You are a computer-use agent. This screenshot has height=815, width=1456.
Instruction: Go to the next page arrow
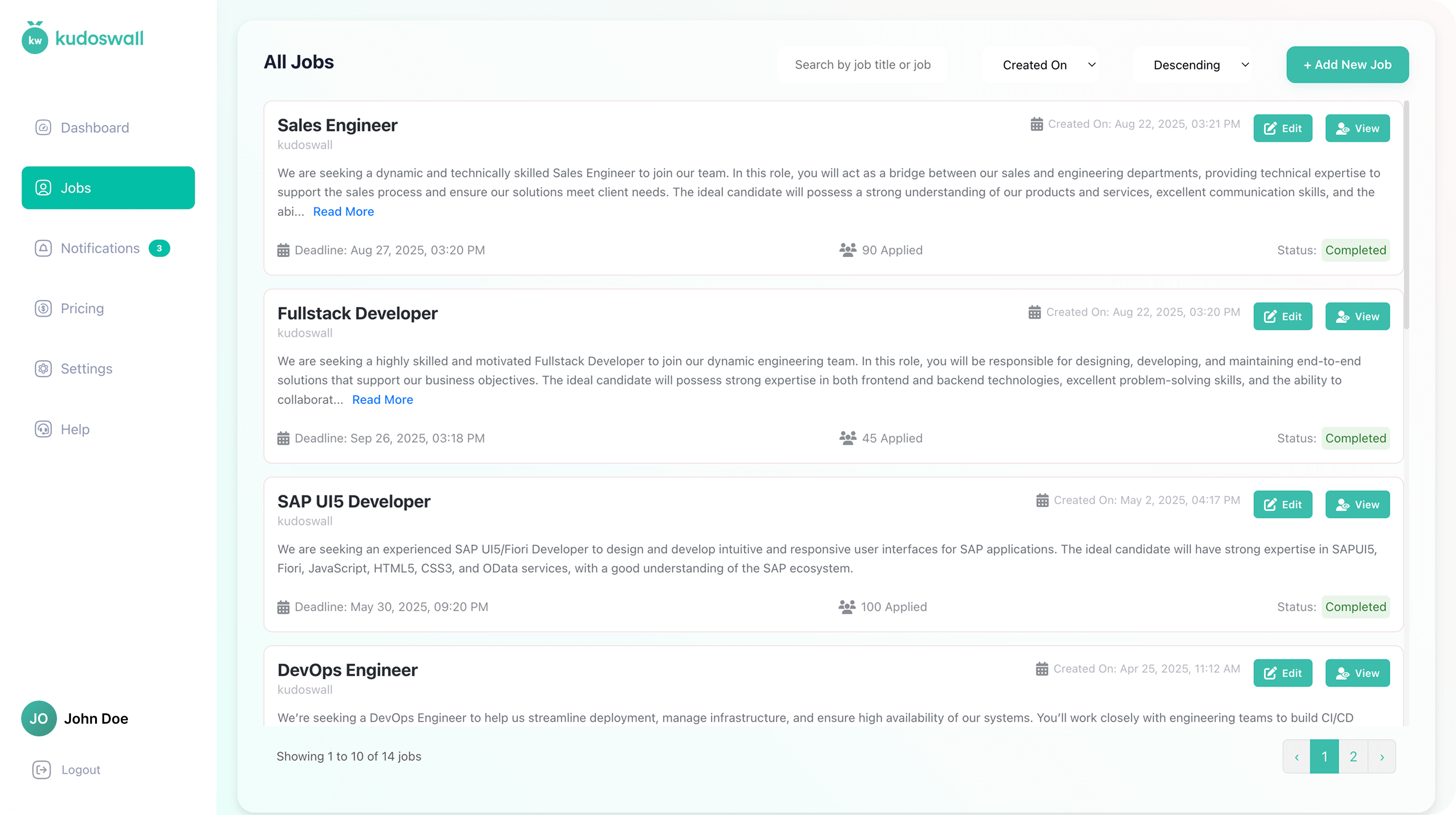coord(1382,757)
